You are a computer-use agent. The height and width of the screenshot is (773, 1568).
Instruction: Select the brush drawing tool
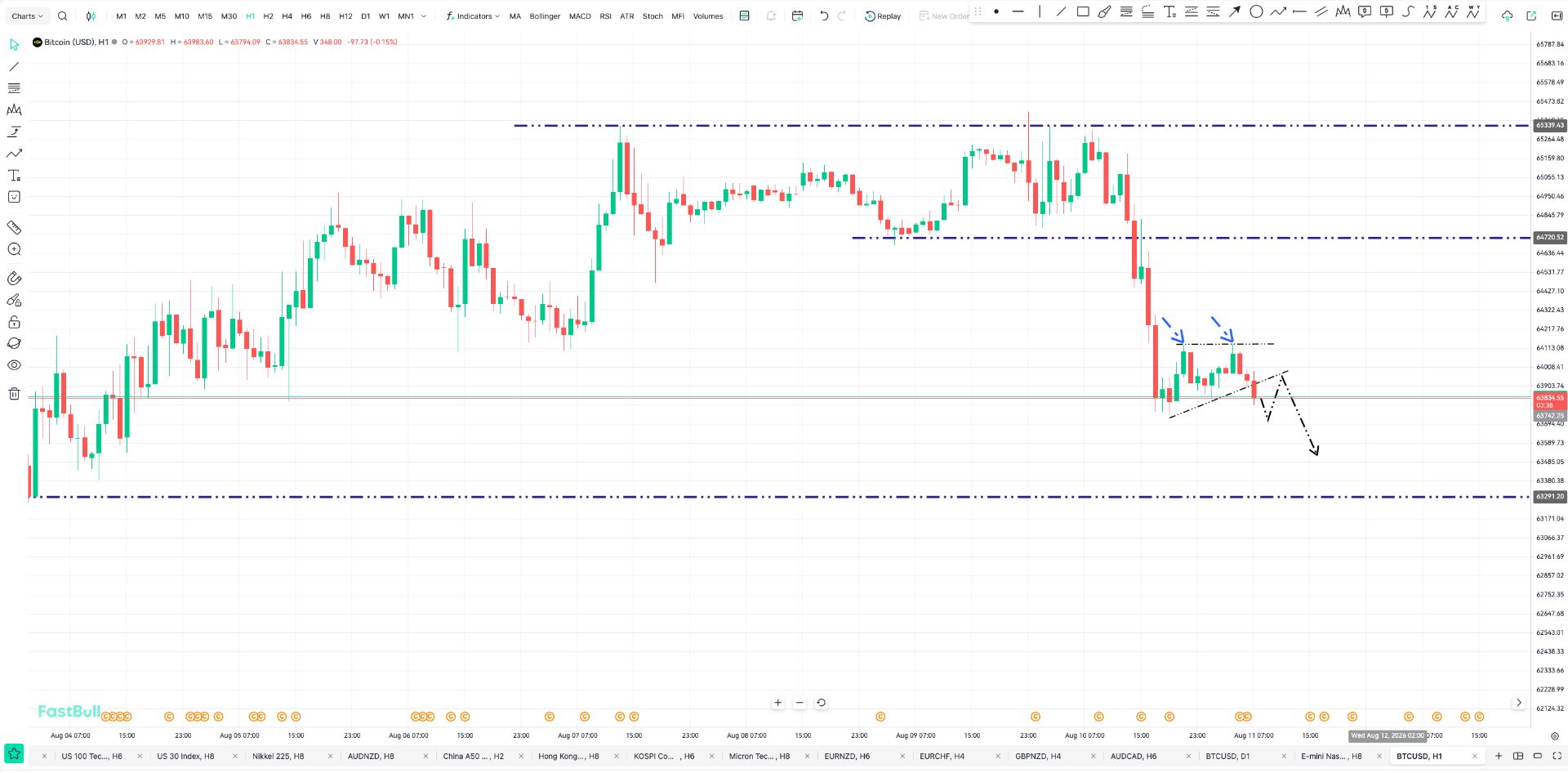point(1104,11)
